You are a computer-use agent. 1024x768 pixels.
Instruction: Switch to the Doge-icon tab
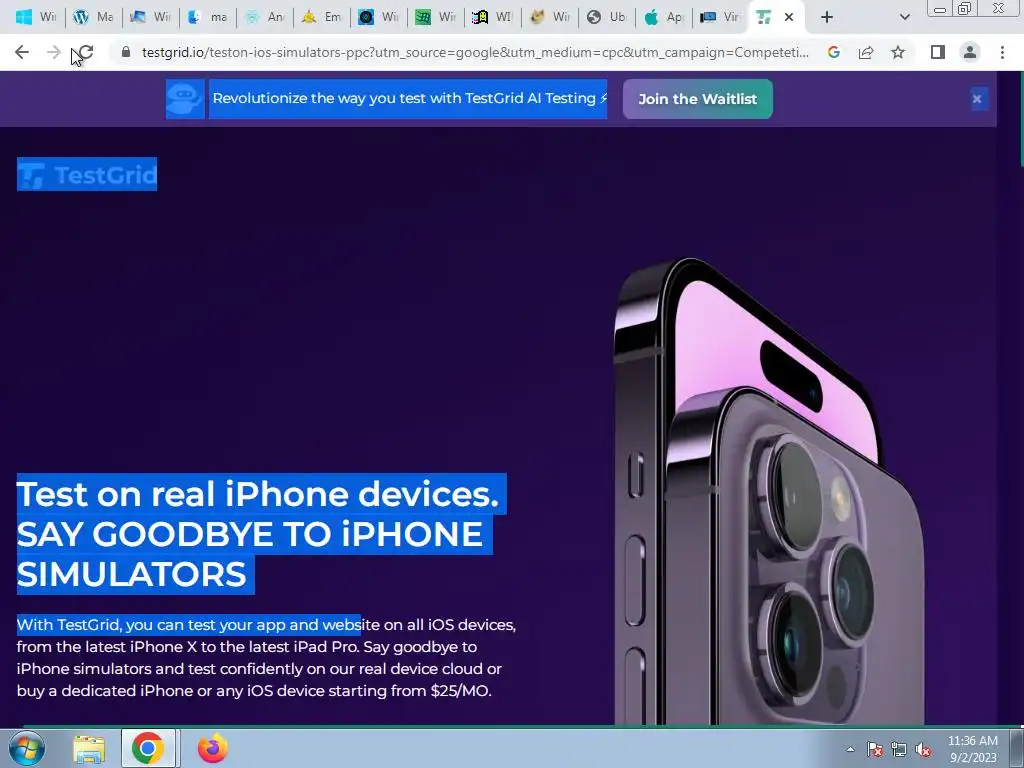pyautogui.click(x=550, y=18)
